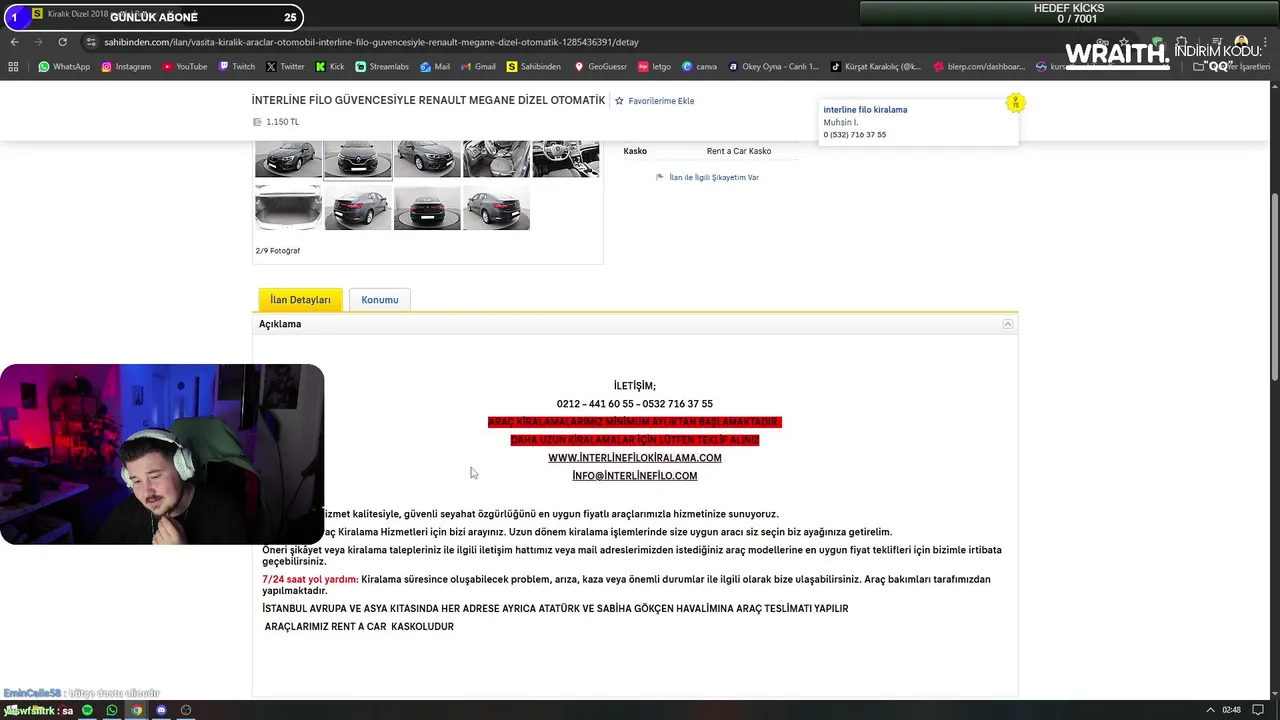Reload the page with the refresh icon

pos(62,42)
